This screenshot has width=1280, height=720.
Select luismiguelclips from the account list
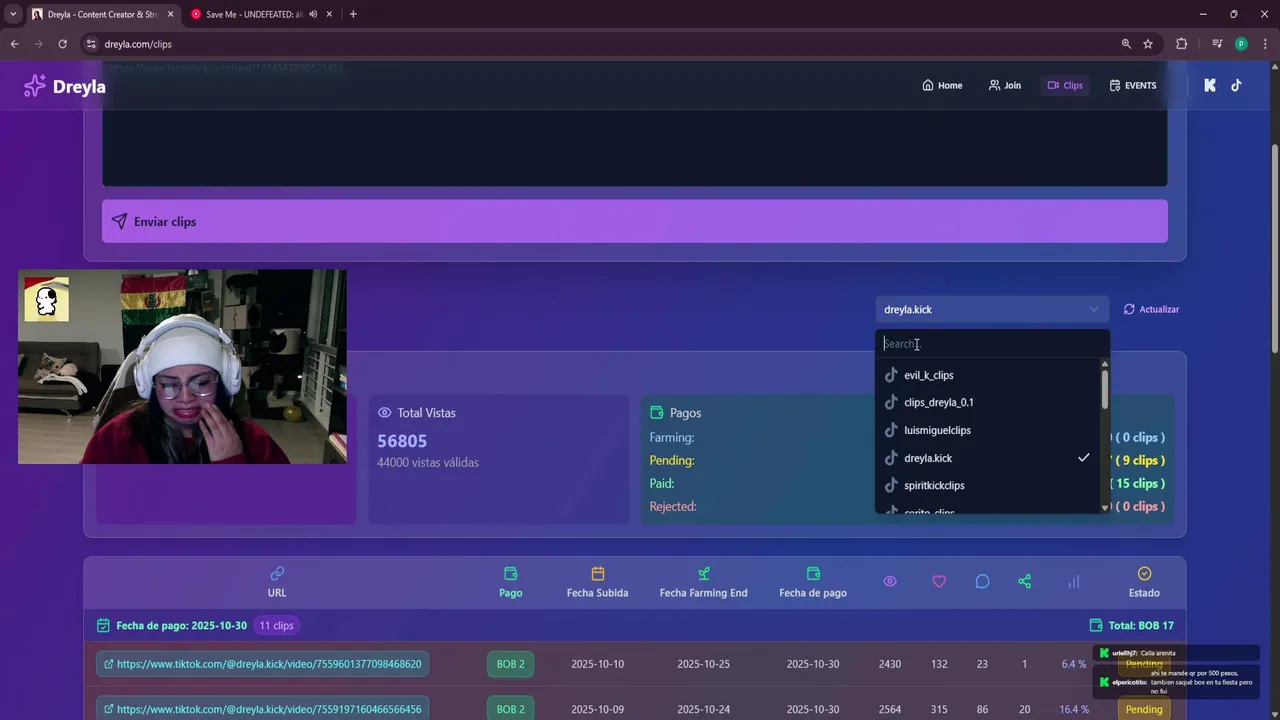987,430
